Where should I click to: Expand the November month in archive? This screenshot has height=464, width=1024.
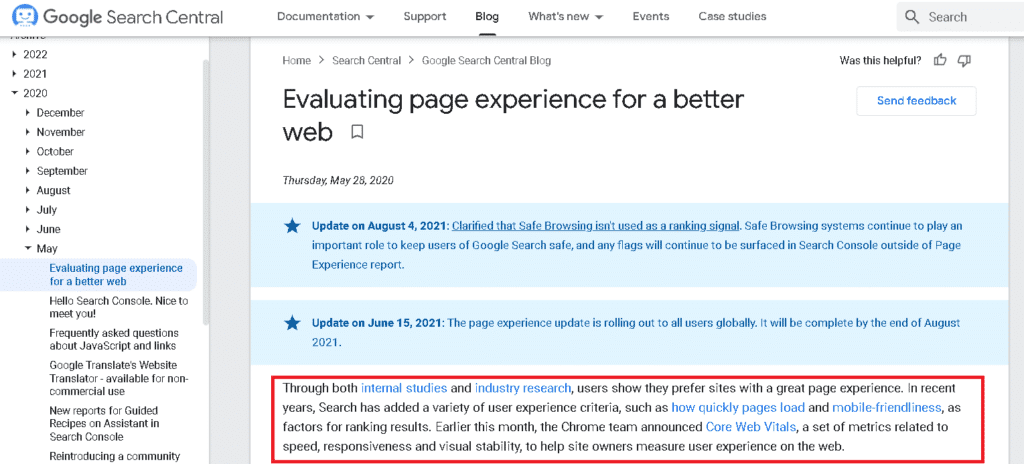28,133
